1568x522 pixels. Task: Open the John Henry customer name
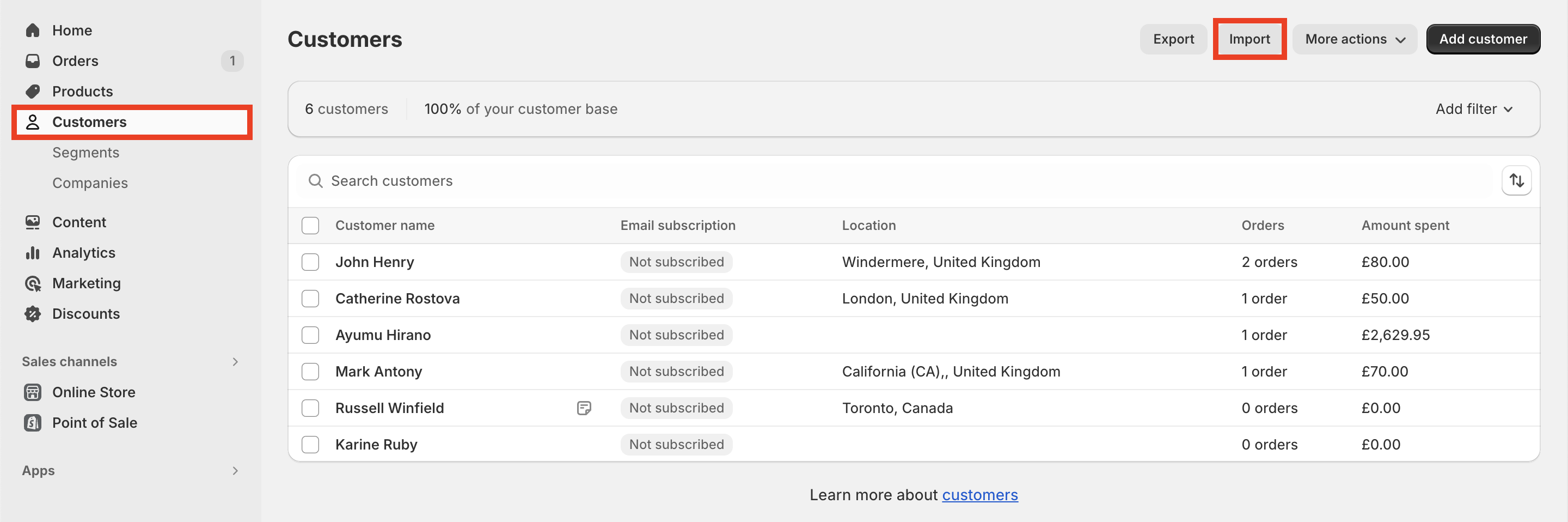375,262
